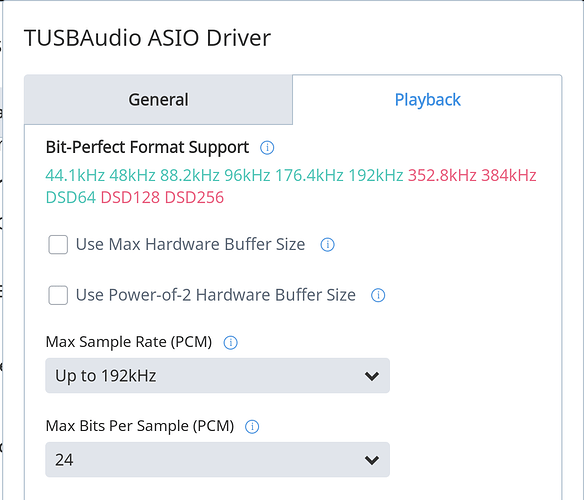584x500 pixels.
Task: Open the Up to 192kHz sample rate dropdown
Action: coord(218,376)
